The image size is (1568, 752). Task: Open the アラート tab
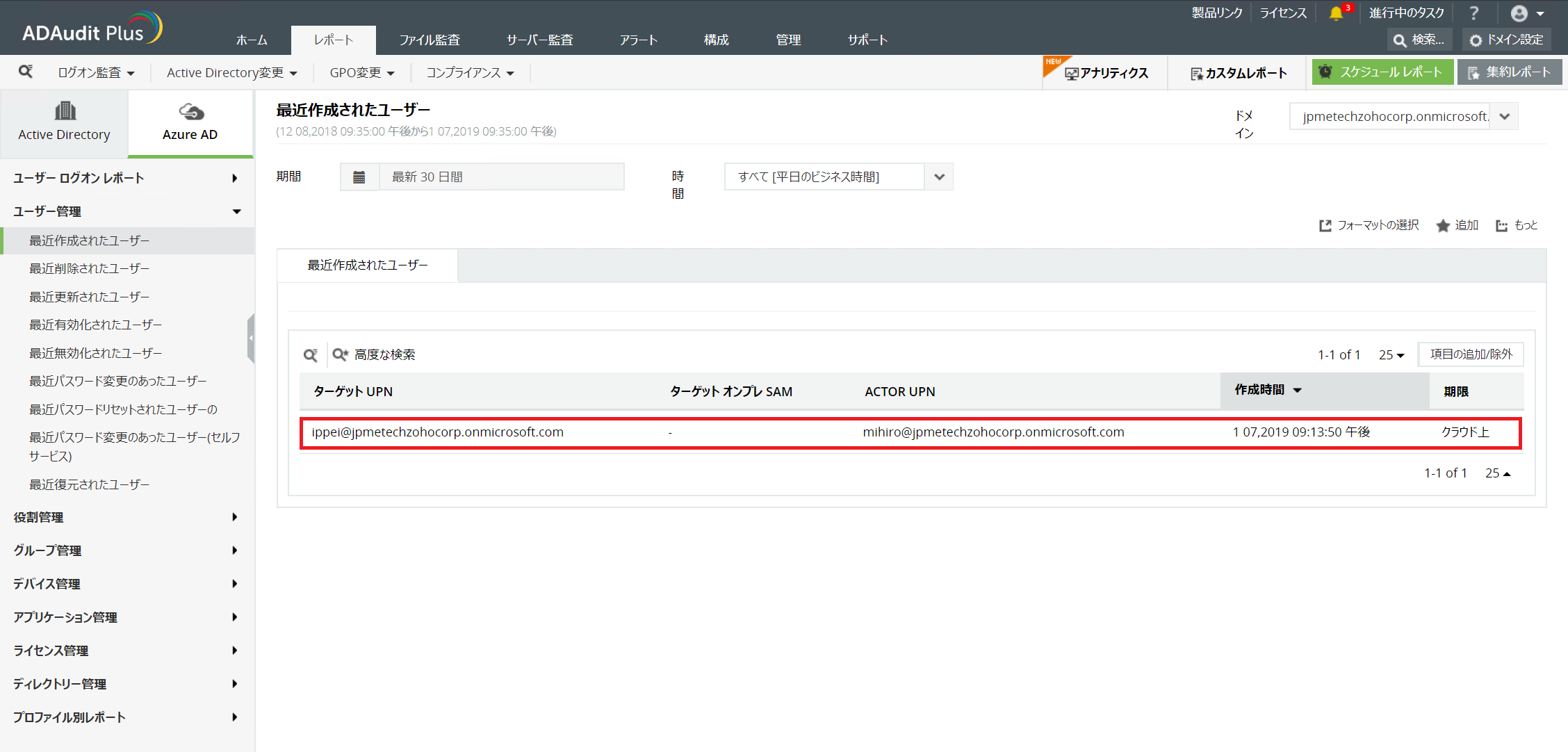click(639, 40)
